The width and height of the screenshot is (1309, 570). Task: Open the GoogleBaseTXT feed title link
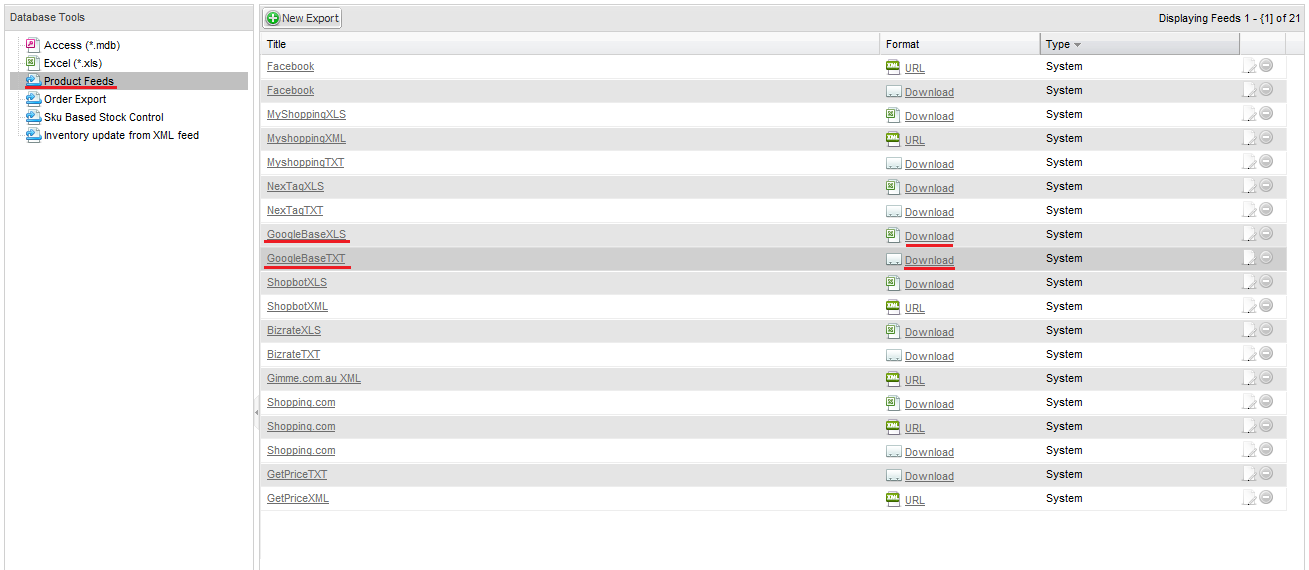tap(306, 258)
